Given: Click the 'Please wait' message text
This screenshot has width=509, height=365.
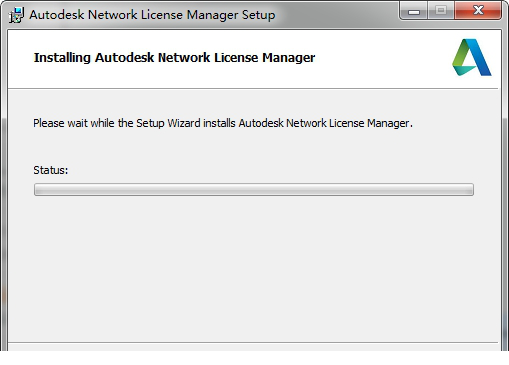Looking at the screenshot, I should click(x=223, y=123).
